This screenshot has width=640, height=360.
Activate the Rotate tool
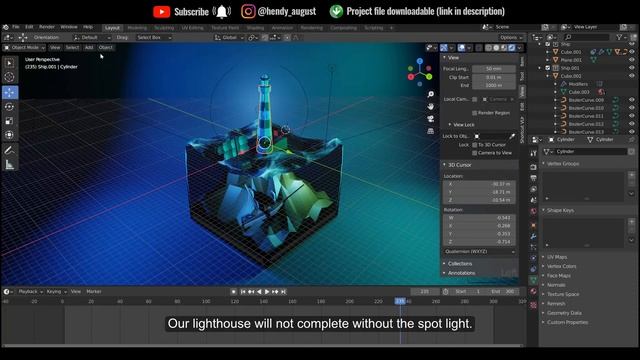click(x=9, y=107)
